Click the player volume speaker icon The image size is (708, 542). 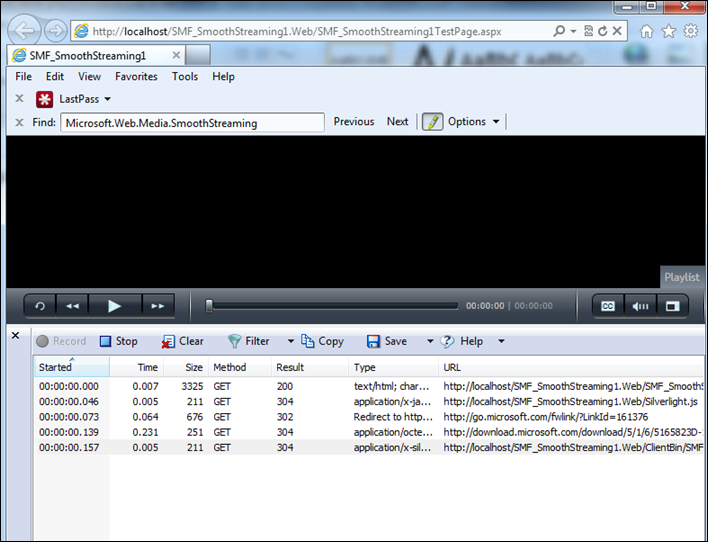640,306
